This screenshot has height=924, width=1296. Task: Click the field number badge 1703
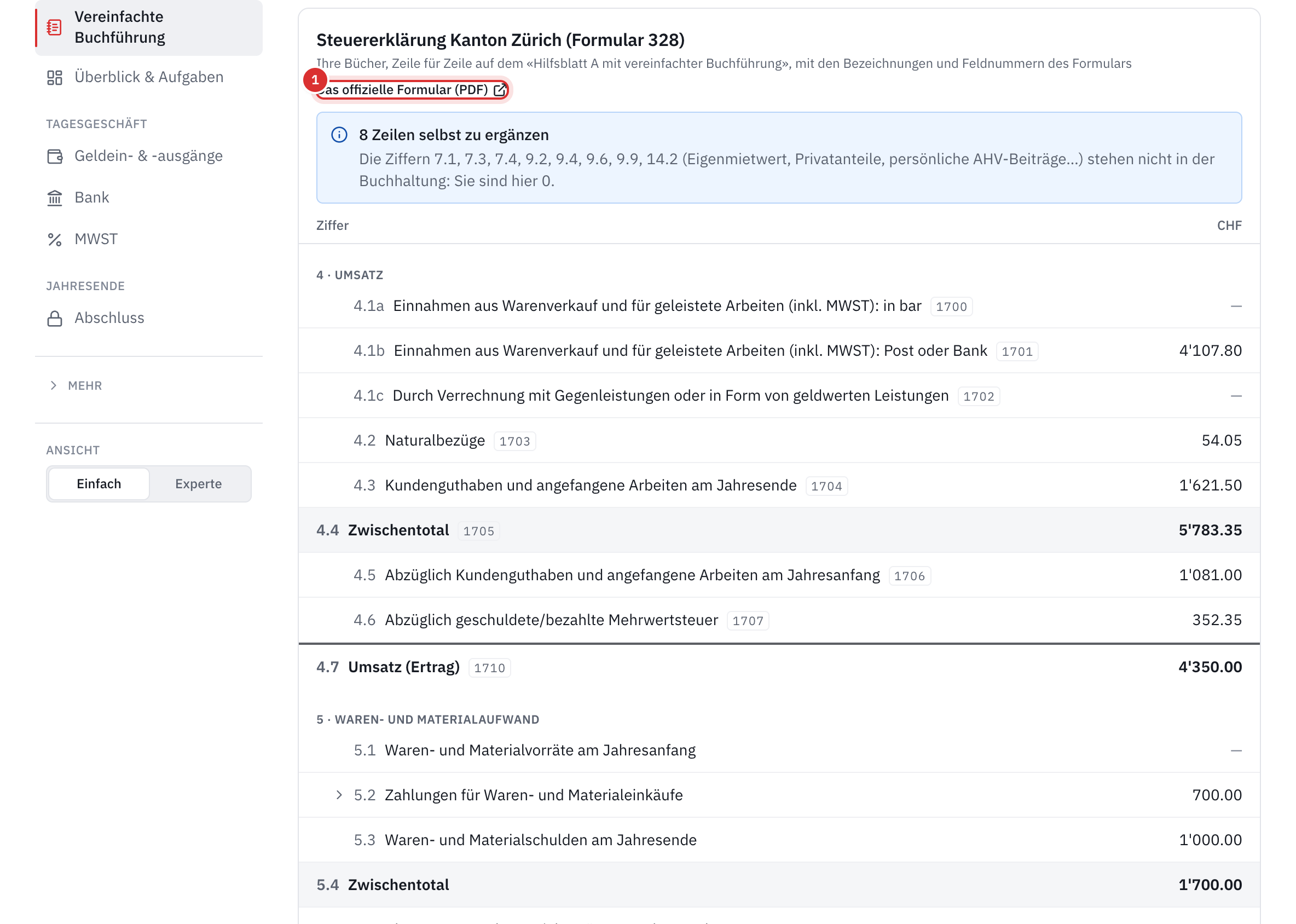click(x=514, y=441)
